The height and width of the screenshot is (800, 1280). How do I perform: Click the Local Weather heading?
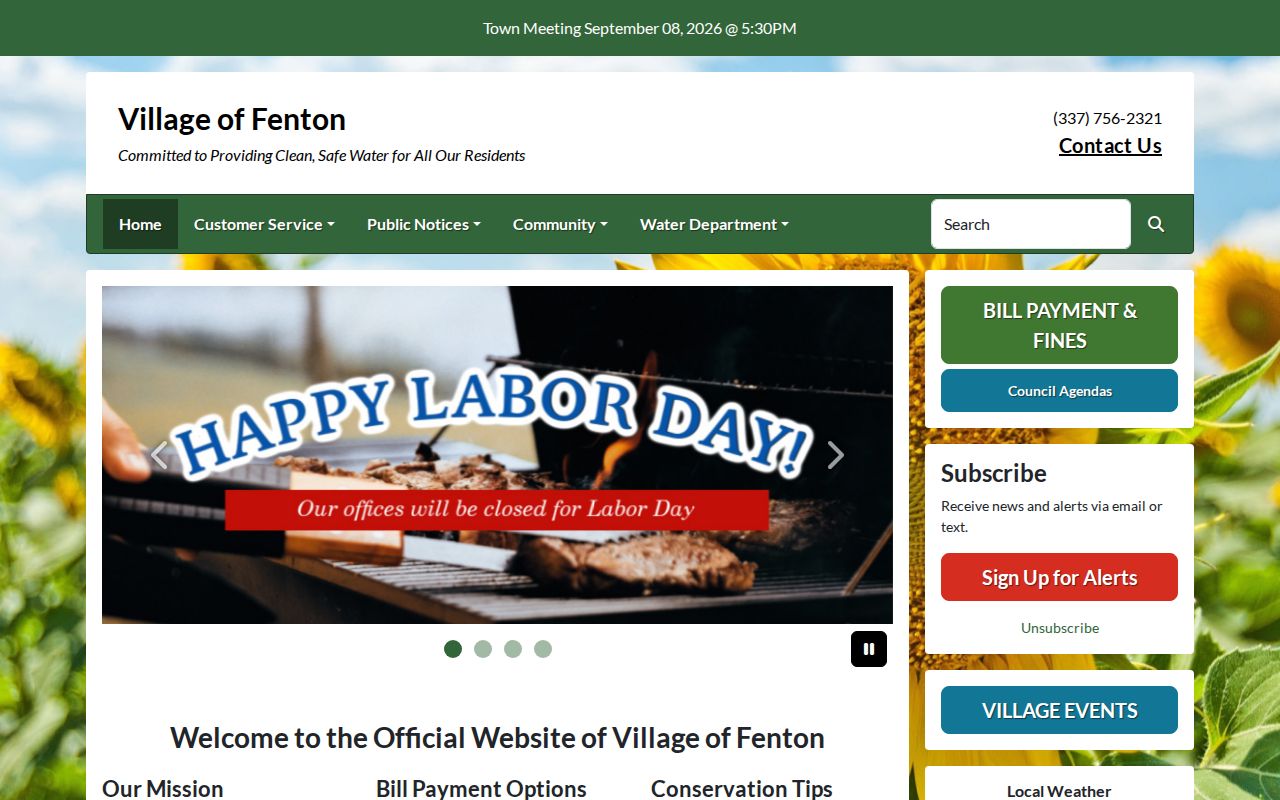(1059, 791)
